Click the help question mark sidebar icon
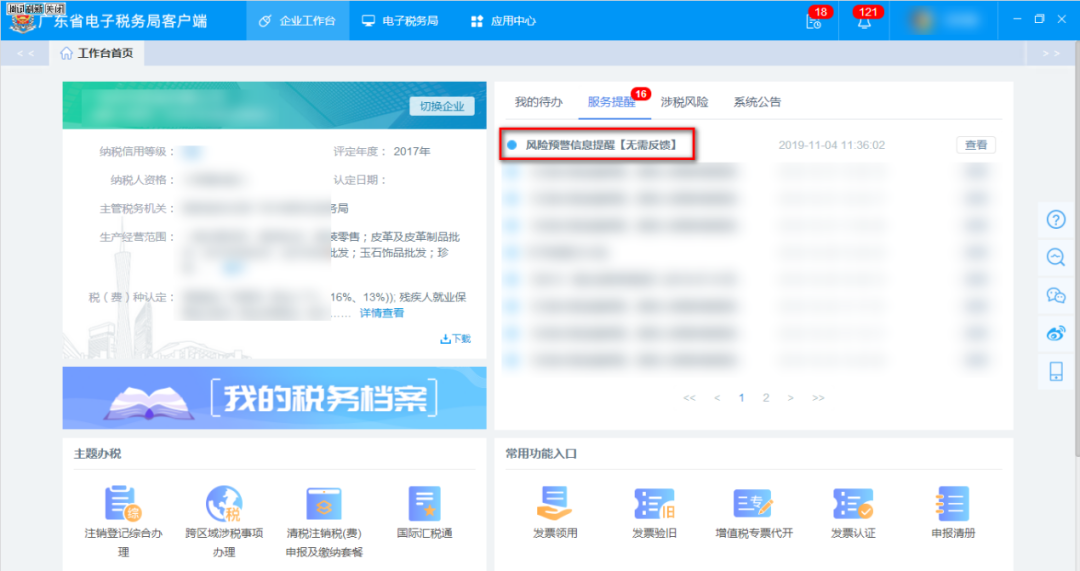 [x=1056, y=220]
